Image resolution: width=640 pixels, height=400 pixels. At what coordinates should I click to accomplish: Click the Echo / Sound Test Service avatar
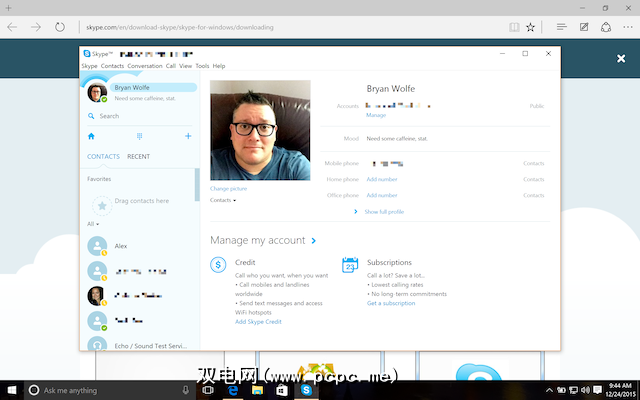[x=97, y=344]
